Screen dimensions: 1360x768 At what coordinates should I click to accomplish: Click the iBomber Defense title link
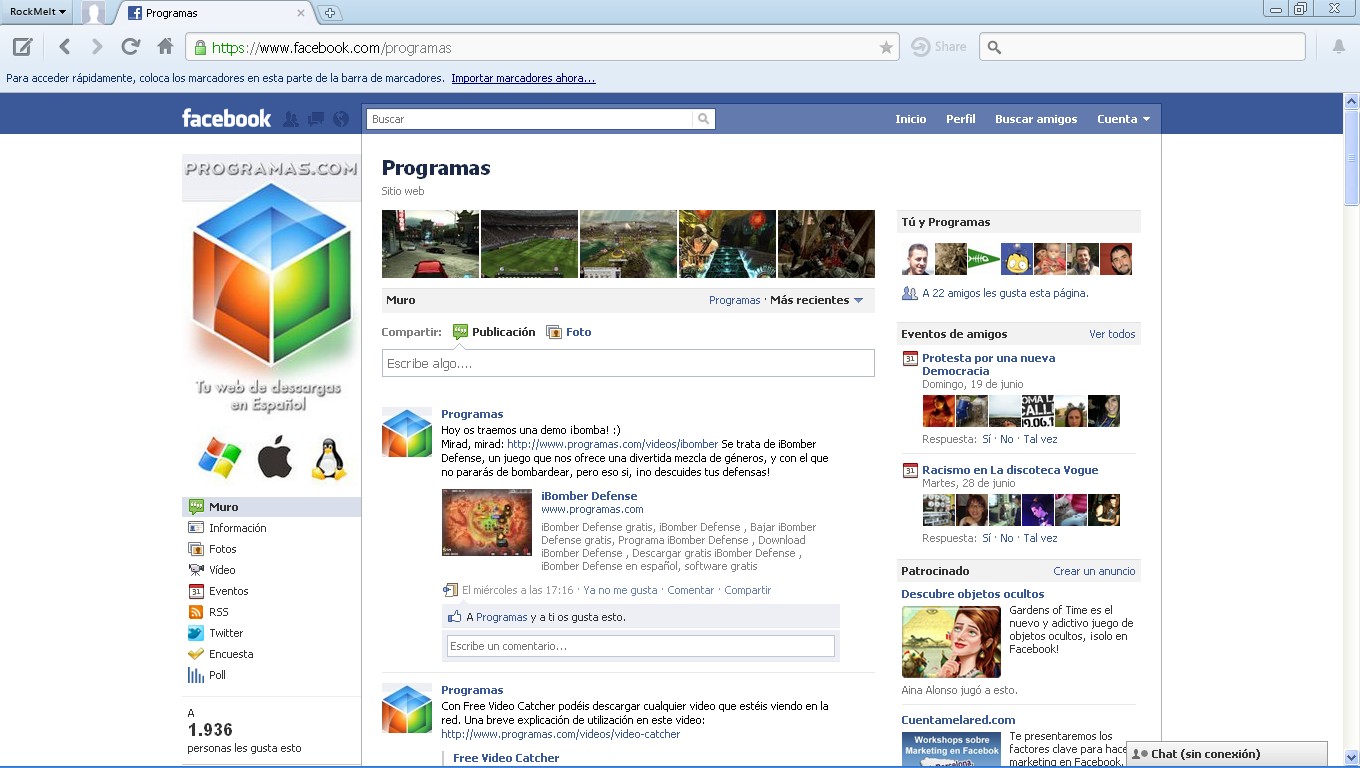[589, 496]
